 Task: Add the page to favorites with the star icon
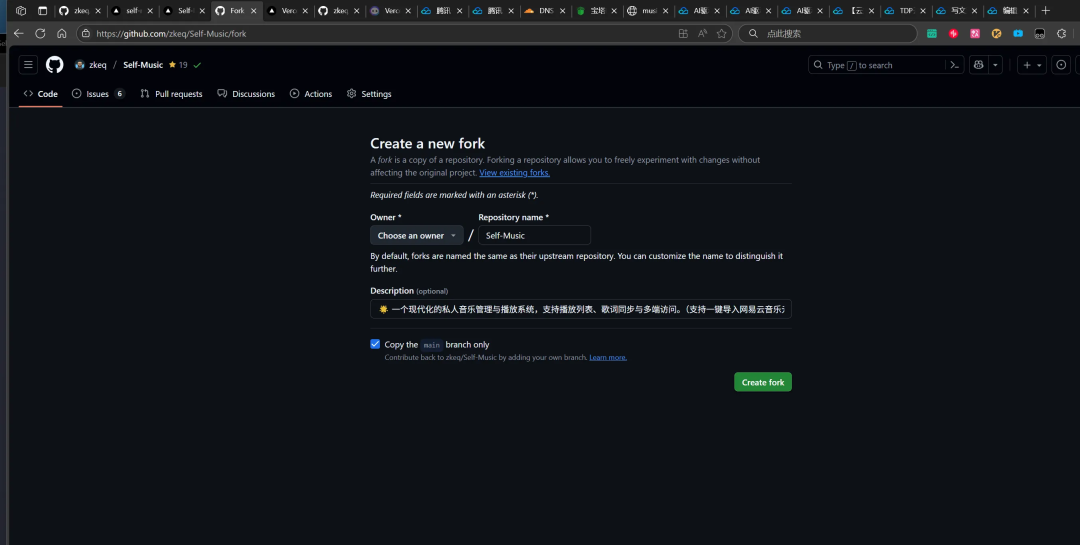point(721,33)
